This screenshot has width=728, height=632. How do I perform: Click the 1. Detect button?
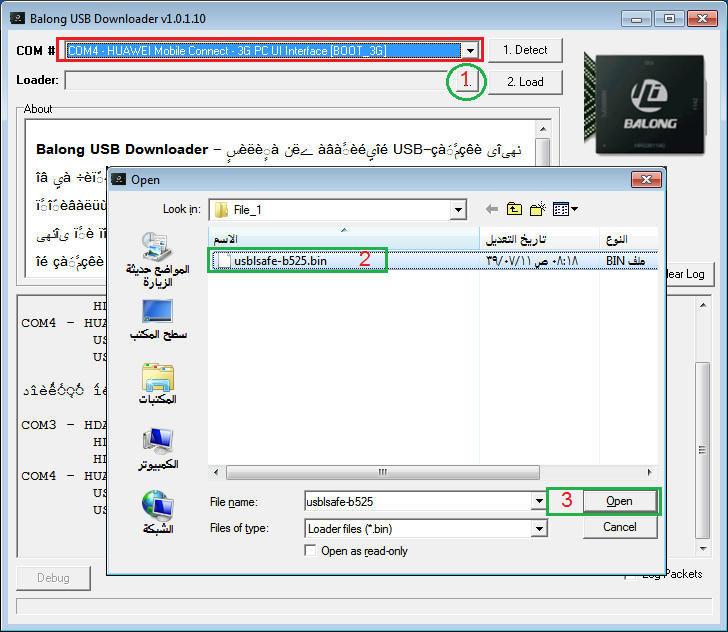coord(525,50)
